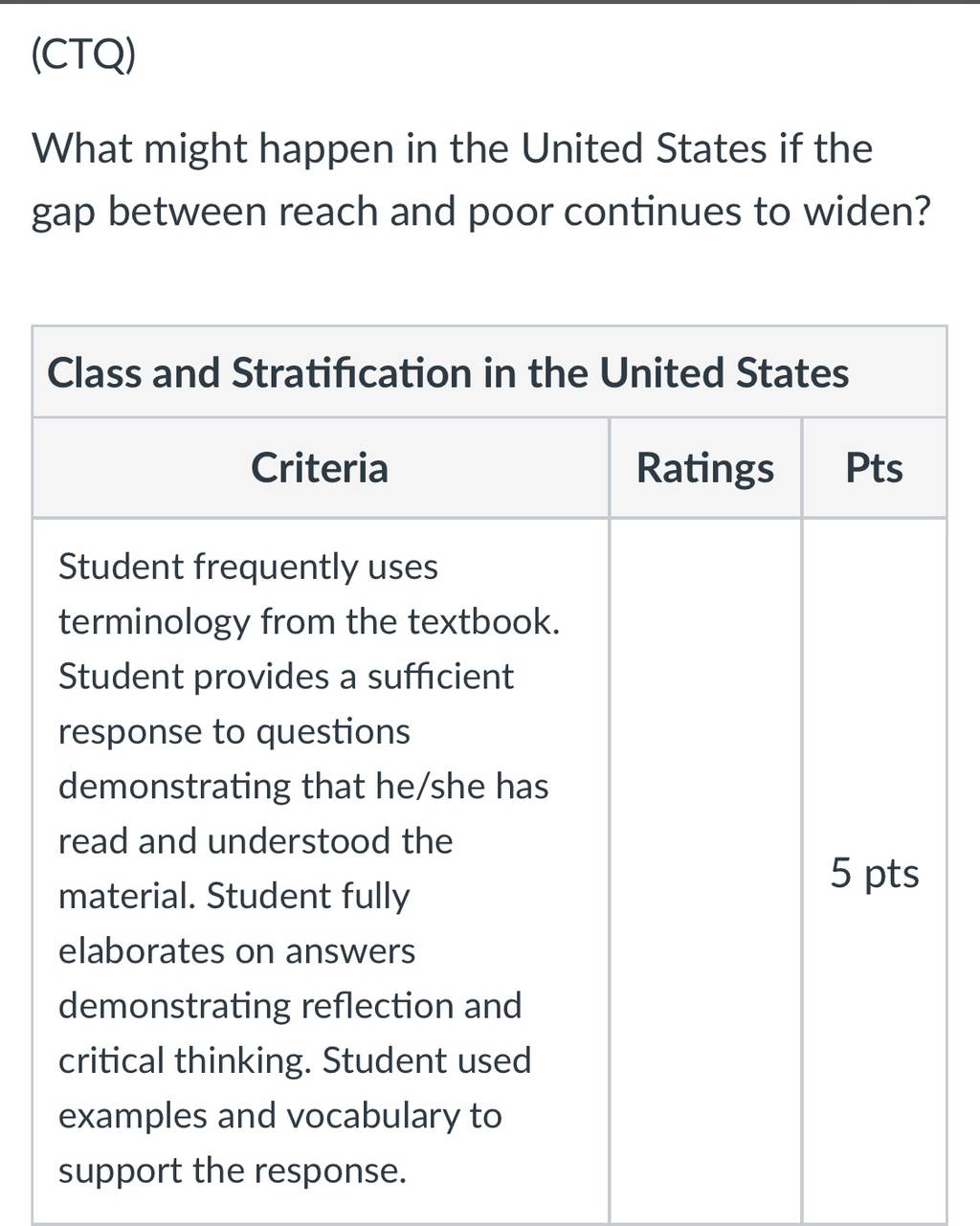Click the criteria description starting Student frequently uses
Image resolution: width=980 pixels, height=1226 pixels.
(309, 868)
